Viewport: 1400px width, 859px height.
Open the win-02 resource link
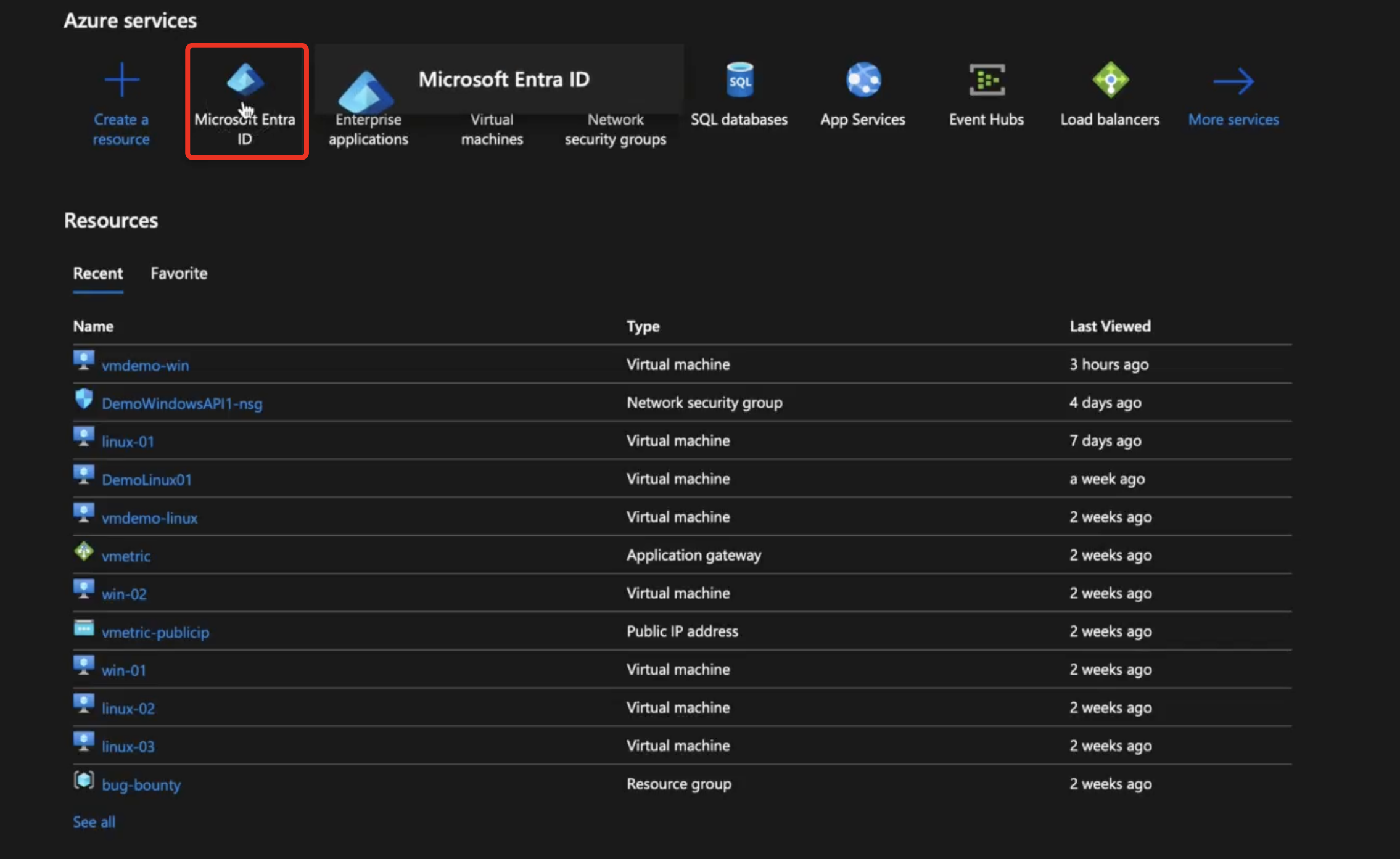tap(124, 594)
